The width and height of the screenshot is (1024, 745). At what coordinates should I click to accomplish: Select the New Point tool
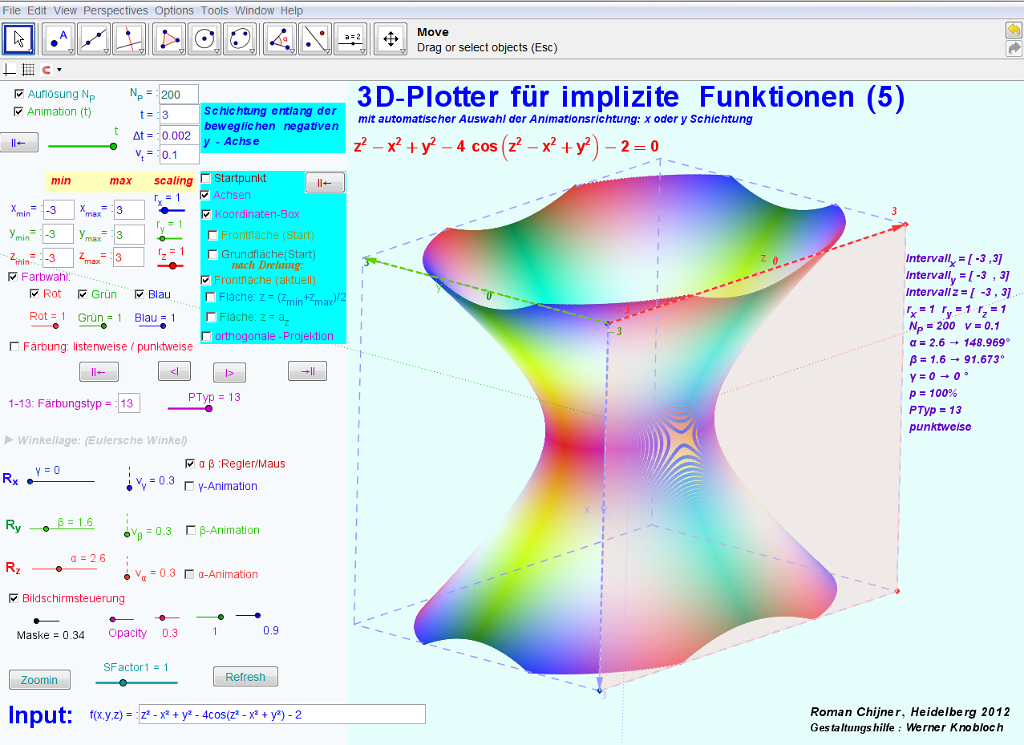(58, 39)
